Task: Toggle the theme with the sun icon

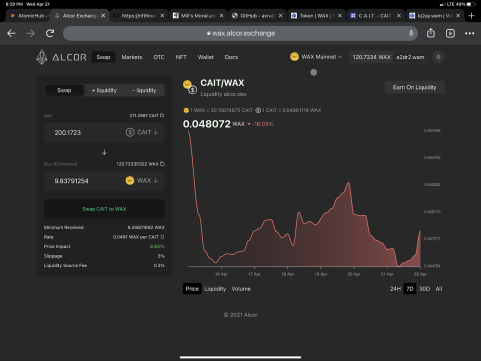Action: click(x=438, y=57)
